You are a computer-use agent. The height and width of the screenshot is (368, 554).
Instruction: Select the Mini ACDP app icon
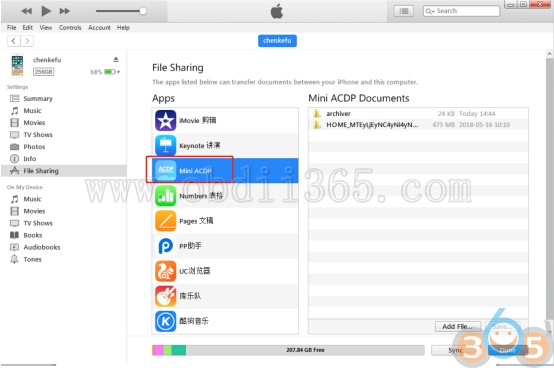coord(165,171)
